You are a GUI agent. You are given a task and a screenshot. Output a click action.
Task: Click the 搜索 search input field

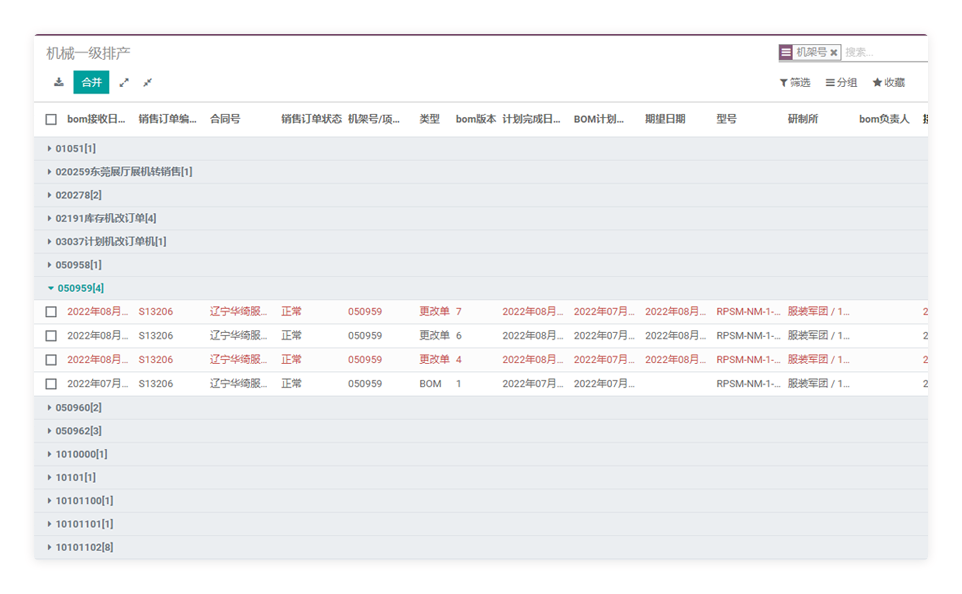884,52
